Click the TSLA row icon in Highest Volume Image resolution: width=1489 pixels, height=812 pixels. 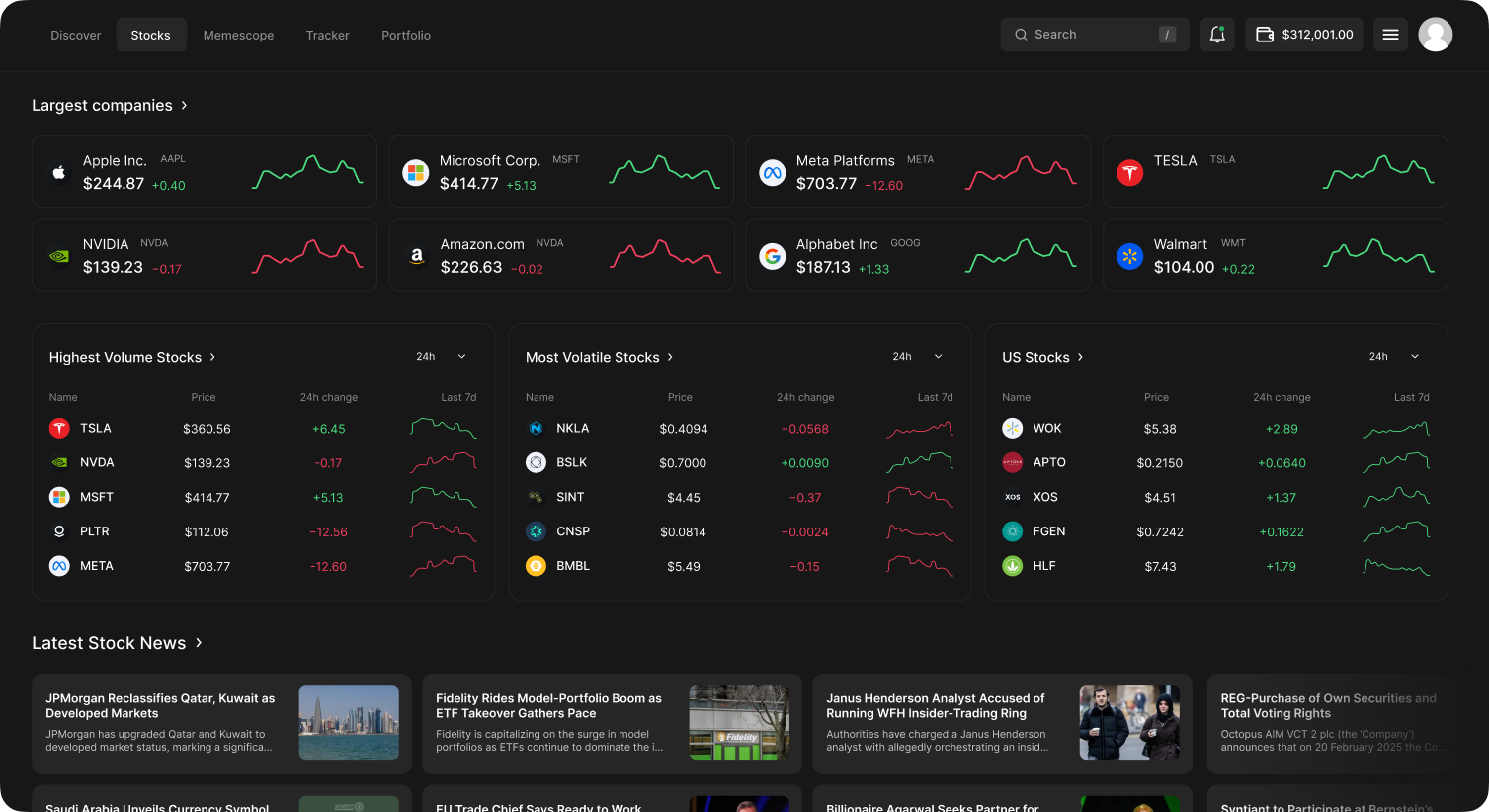[x=59, y=428]
